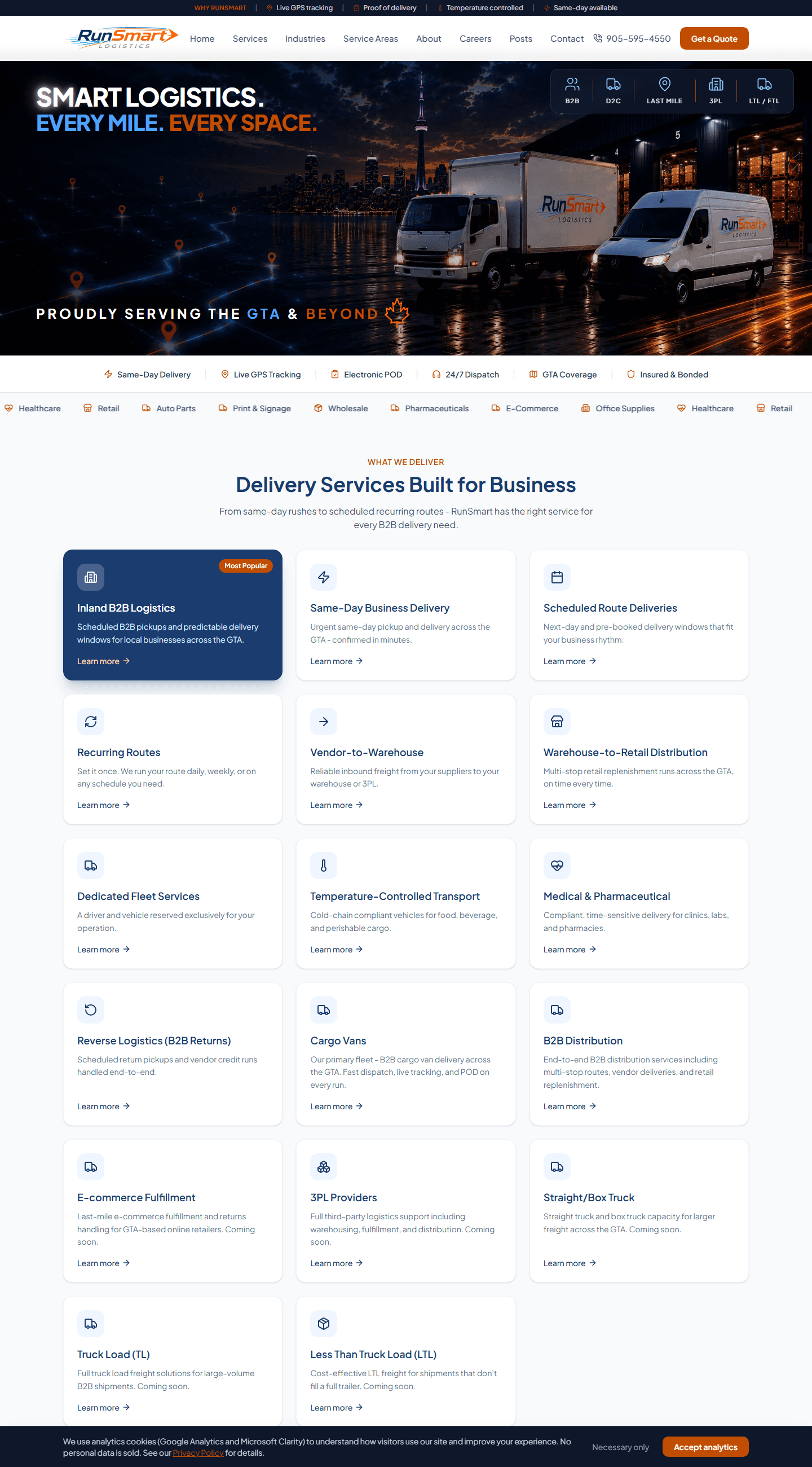Open the Home menu item
This screenshot has height=1467, width=812.
tap(202, 39)
